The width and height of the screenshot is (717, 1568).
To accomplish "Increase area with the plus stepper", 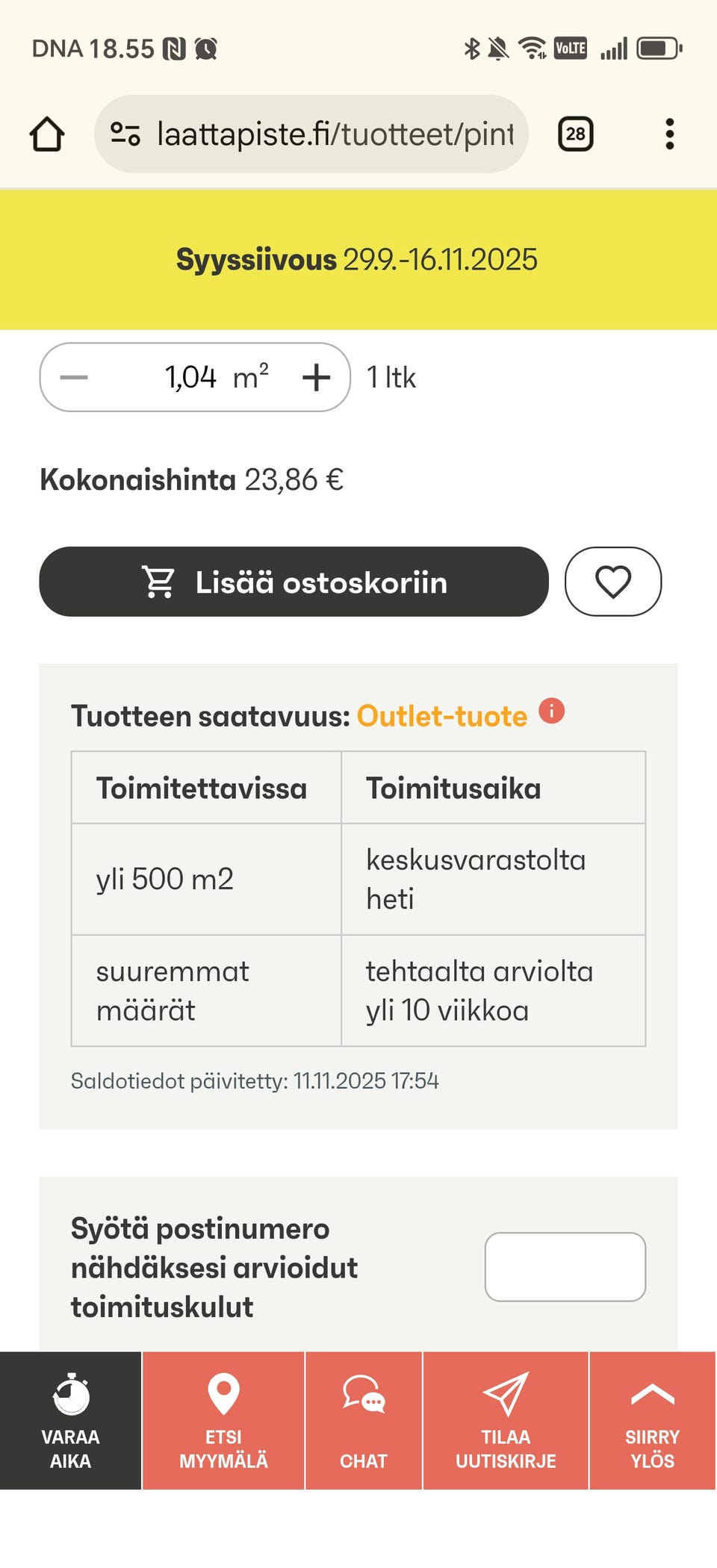I will [316, 377].
